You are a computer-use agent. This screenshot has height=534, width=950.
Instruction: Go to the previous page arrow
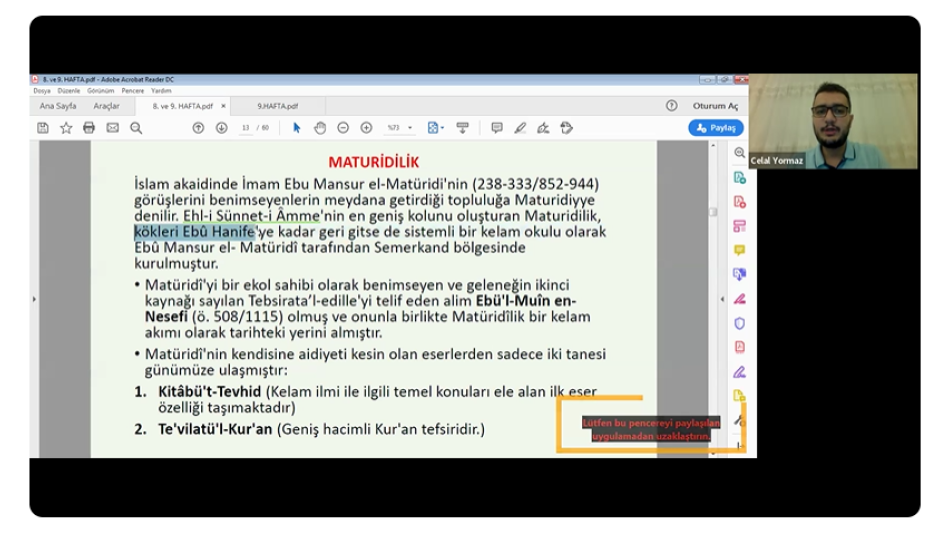tap(198, 128)
